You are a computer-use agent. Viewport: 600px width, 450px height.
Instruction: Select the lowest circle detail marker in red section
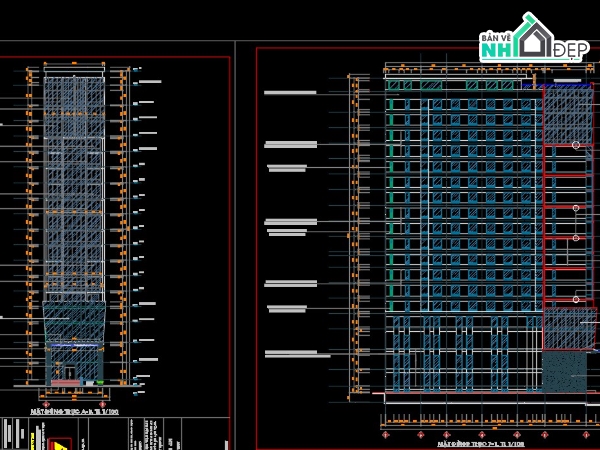(576, 299)
